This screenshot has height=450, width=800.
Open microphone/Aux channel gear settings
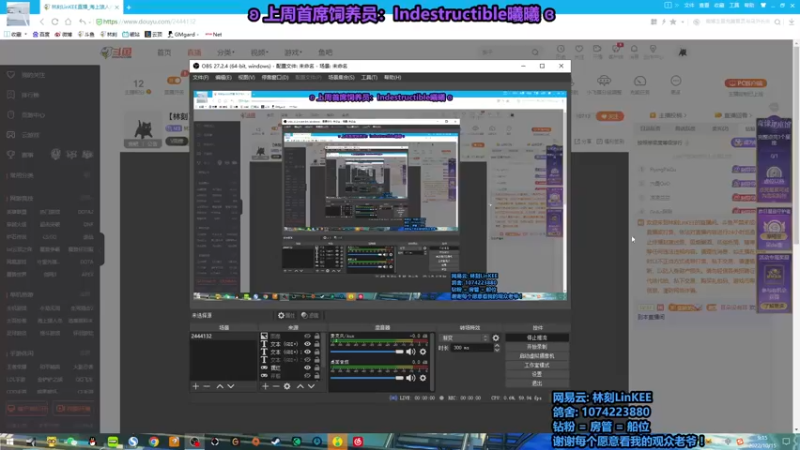tap(422, 352)
